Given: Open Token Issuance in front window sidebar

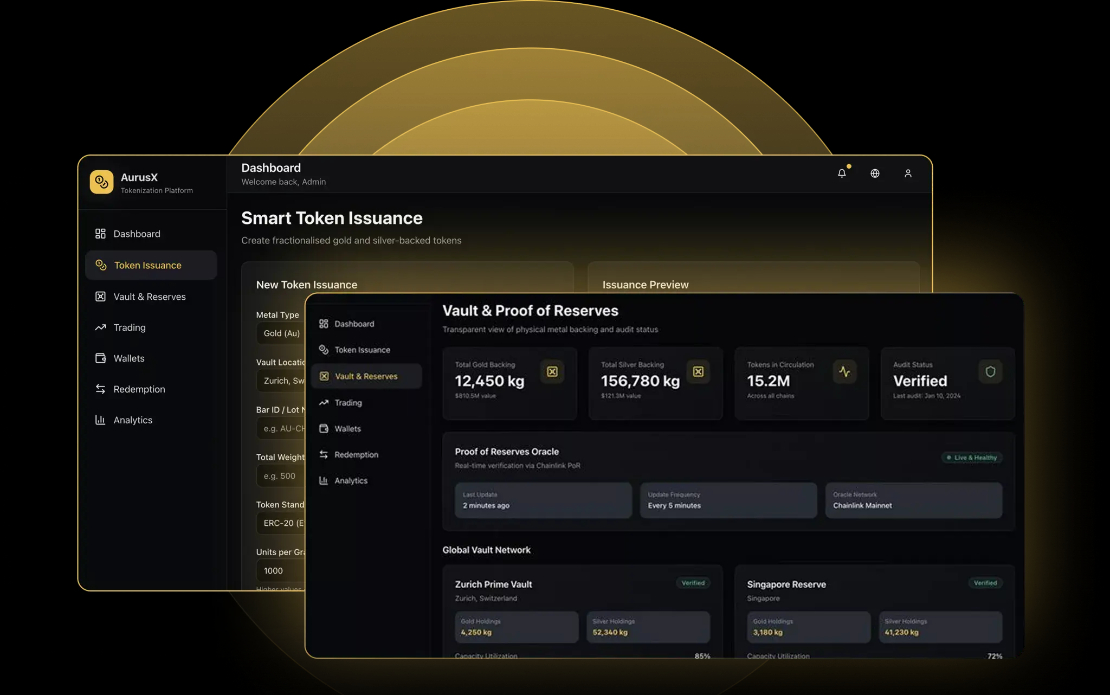Looking at the screenshot, I should pyautogui.click(x=367, y=350).
